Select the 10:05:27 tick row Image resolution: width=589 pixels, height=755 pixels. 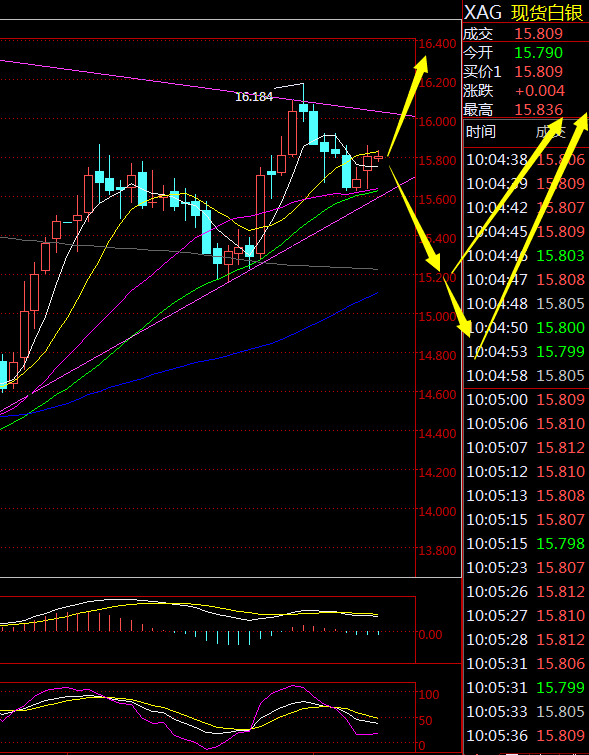[x=525, y=615]
